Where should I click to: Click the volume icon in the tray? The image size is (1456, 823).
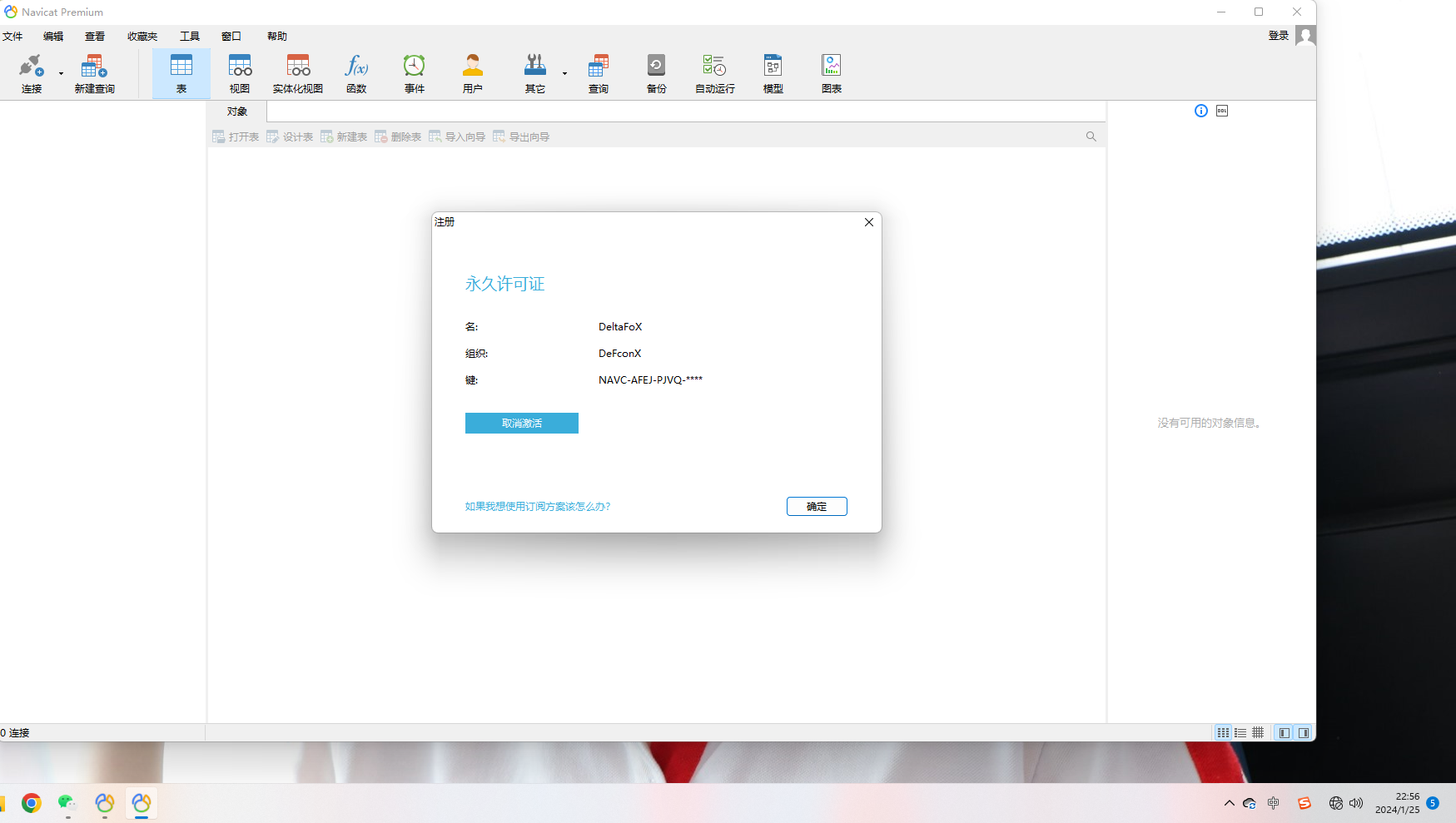(x=1356, y=803)
